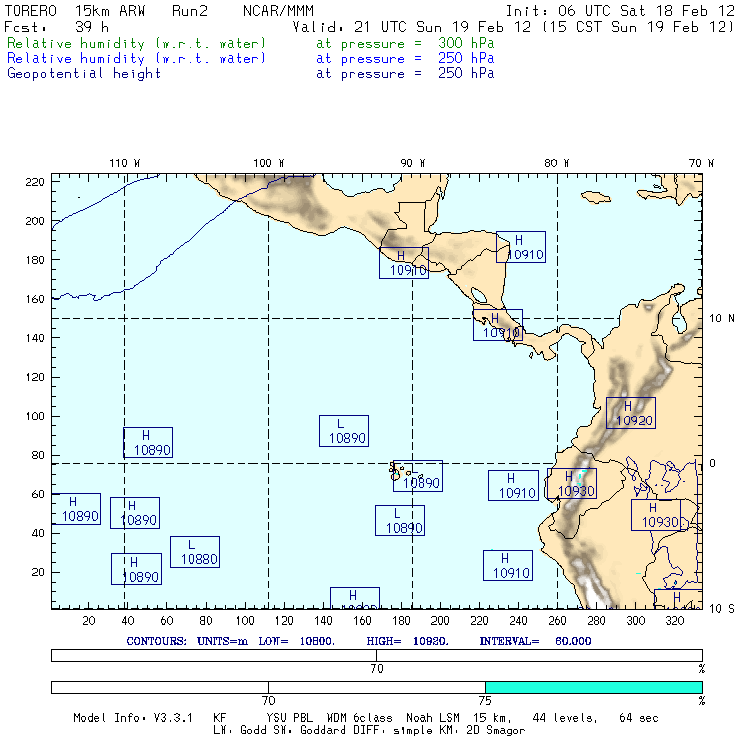
Task: Click the '90 W' longitude label
Action: [x=412, y=163]
